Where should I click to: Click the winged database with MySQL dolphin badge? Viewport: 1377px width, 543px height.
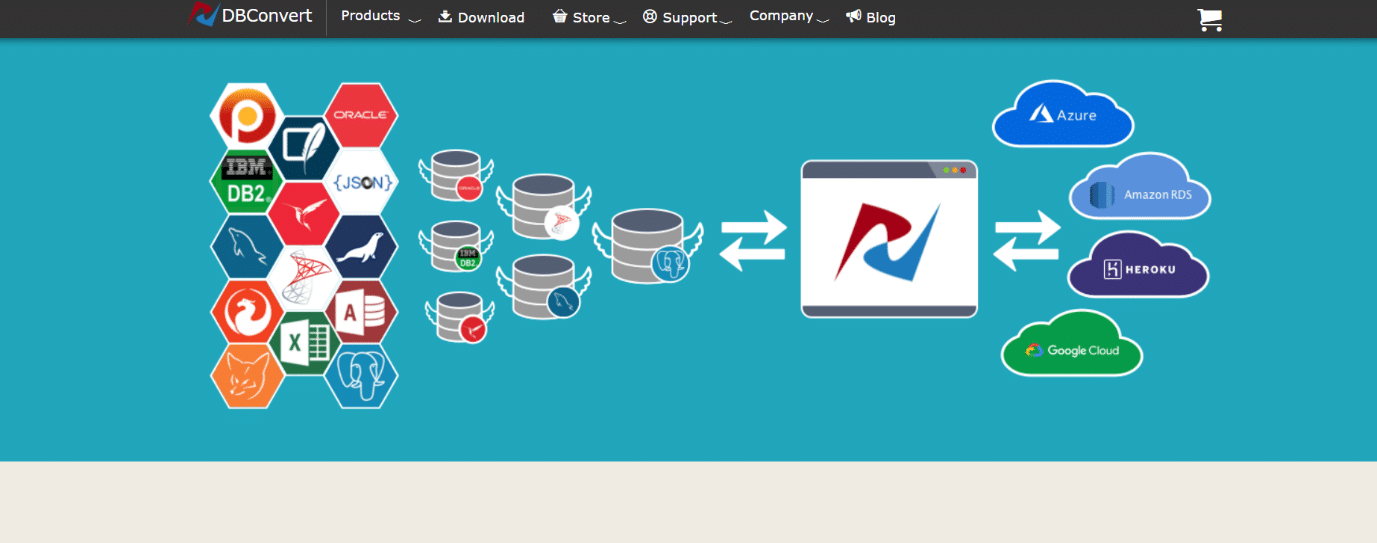click(x=546, y=287)
